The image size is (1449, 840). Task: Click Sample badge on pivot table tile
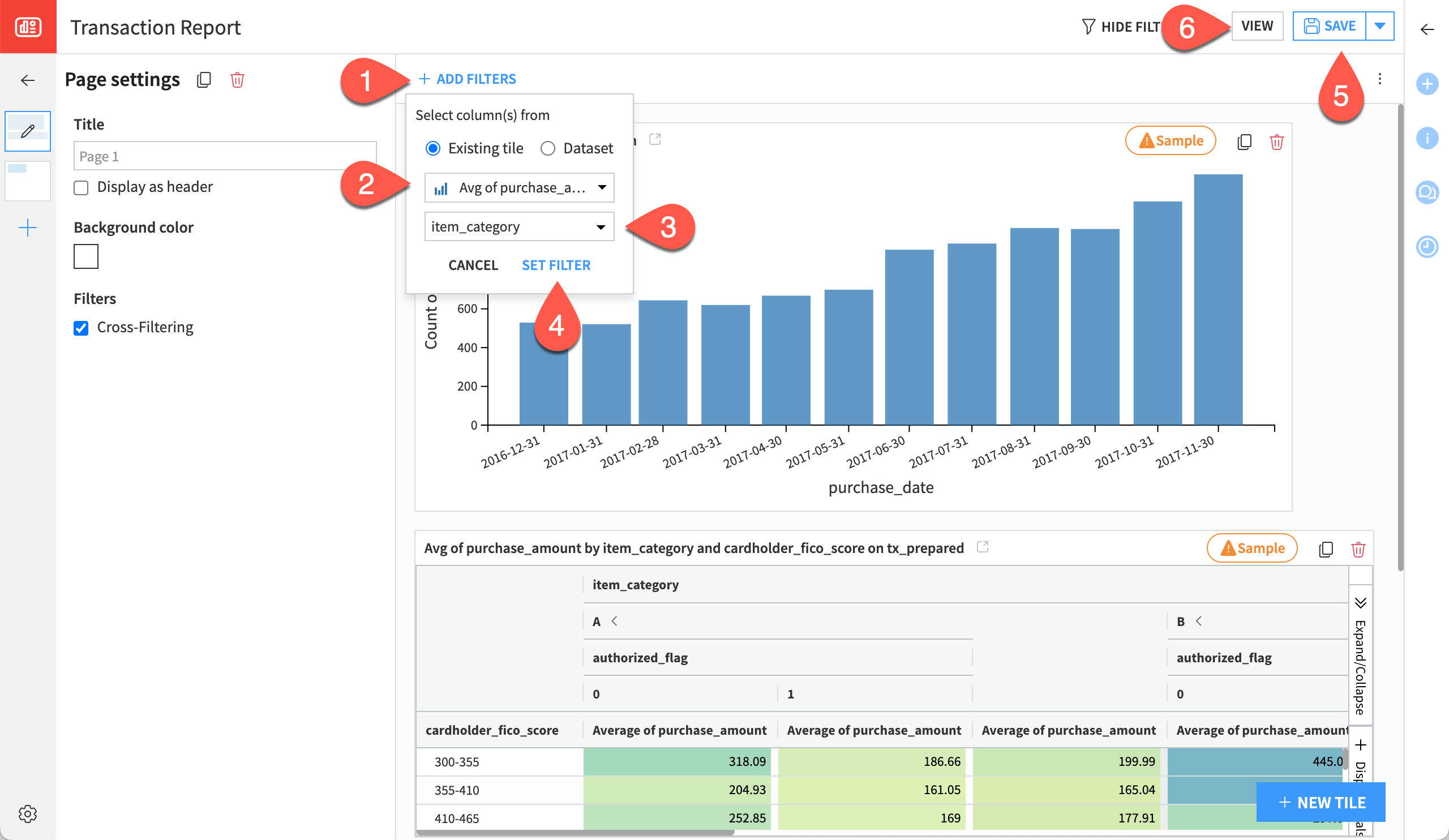pos(1253,548)
